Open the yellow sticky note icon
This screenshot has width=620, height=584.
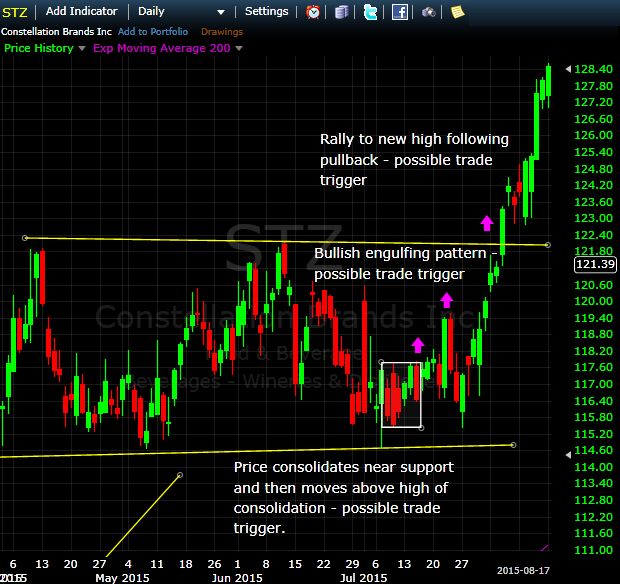click(x=457, y=12)
